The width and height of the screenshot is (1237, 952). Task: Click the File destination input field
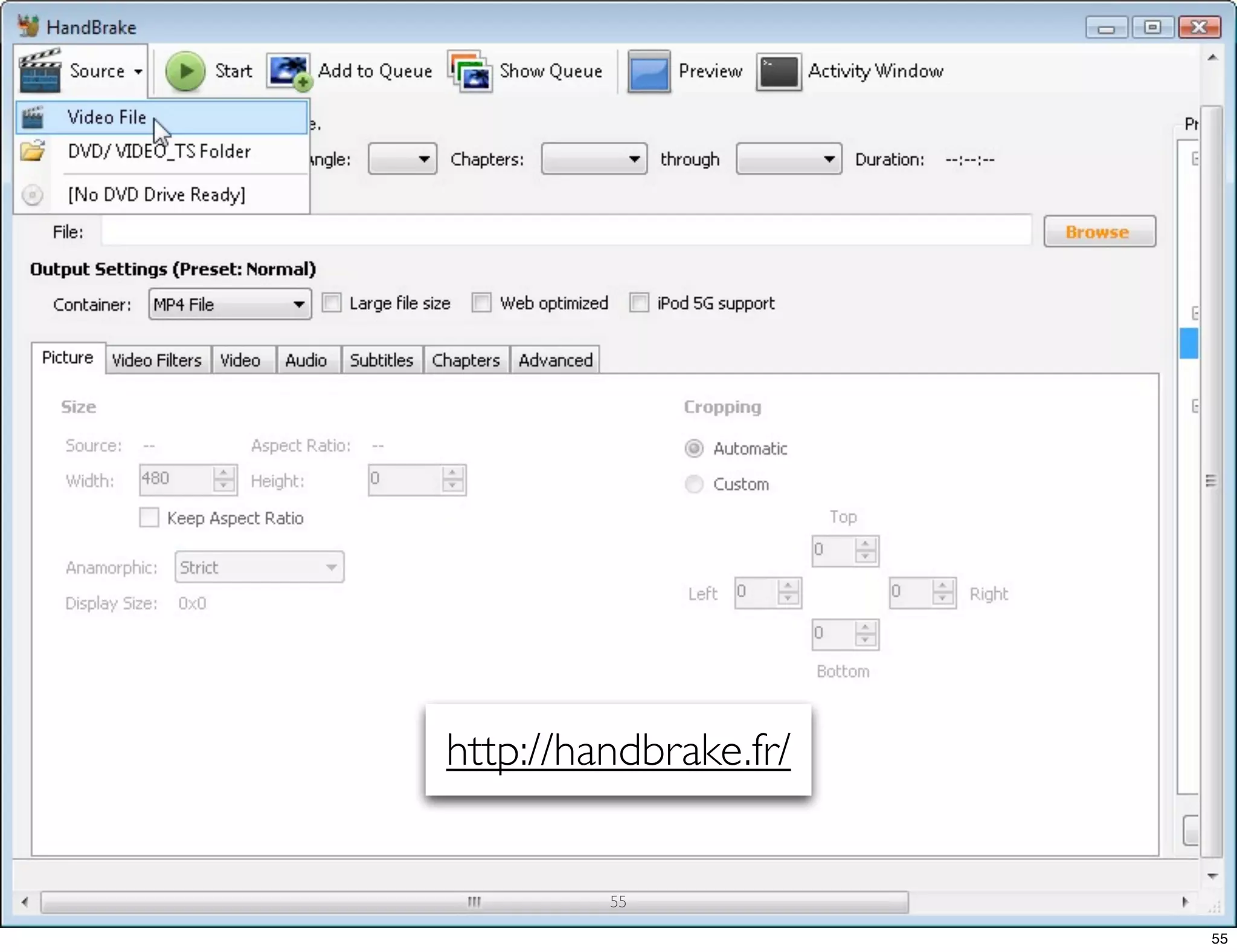[x=566, y=231]
